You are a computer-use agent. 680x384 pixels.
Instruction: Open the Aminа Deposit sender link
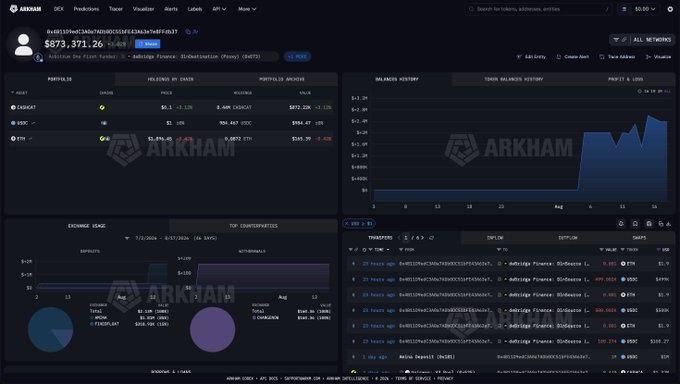(x=427, y=357)
